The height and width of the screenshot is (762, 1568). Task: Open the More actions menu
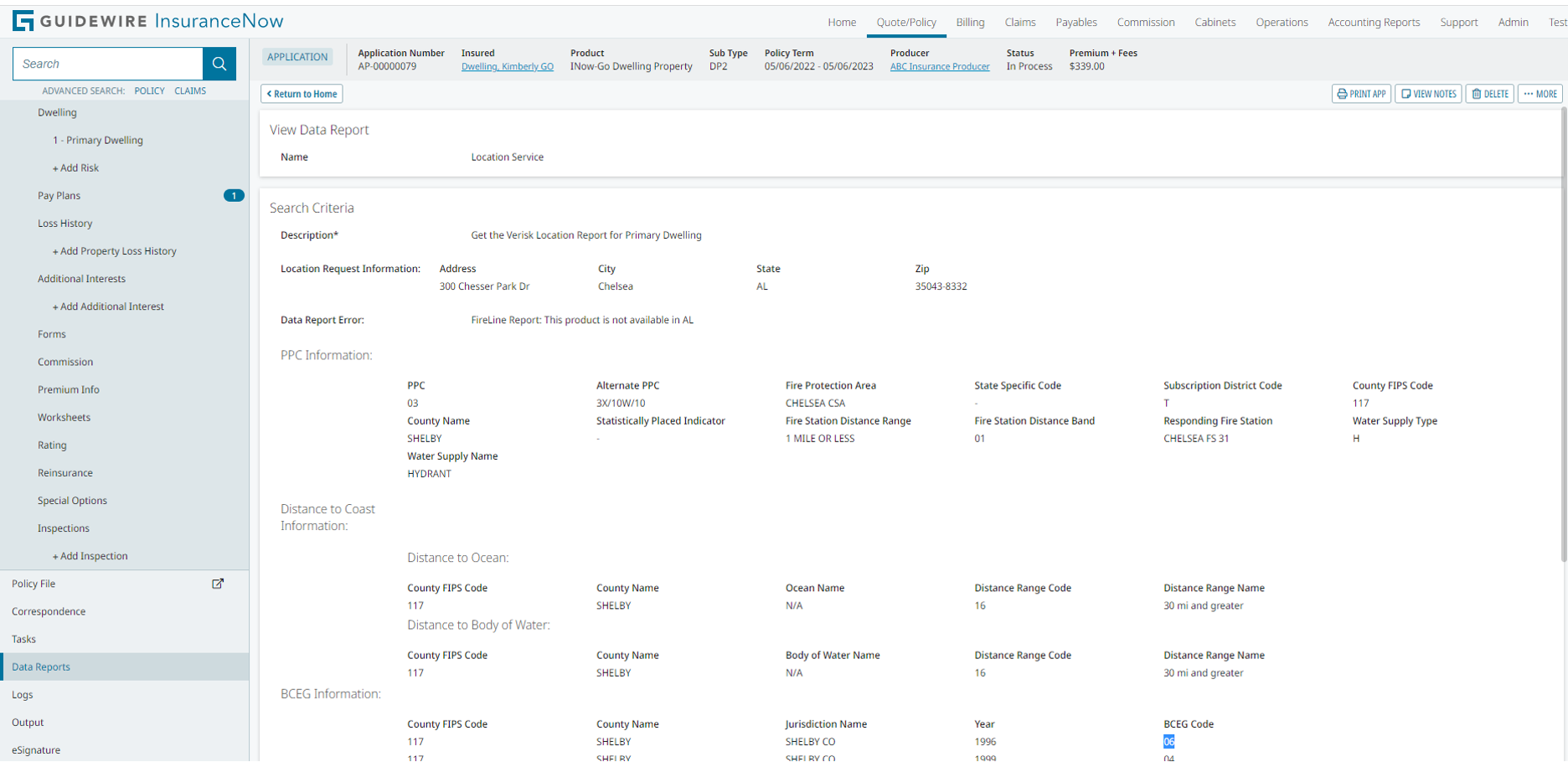[1540, 94]
